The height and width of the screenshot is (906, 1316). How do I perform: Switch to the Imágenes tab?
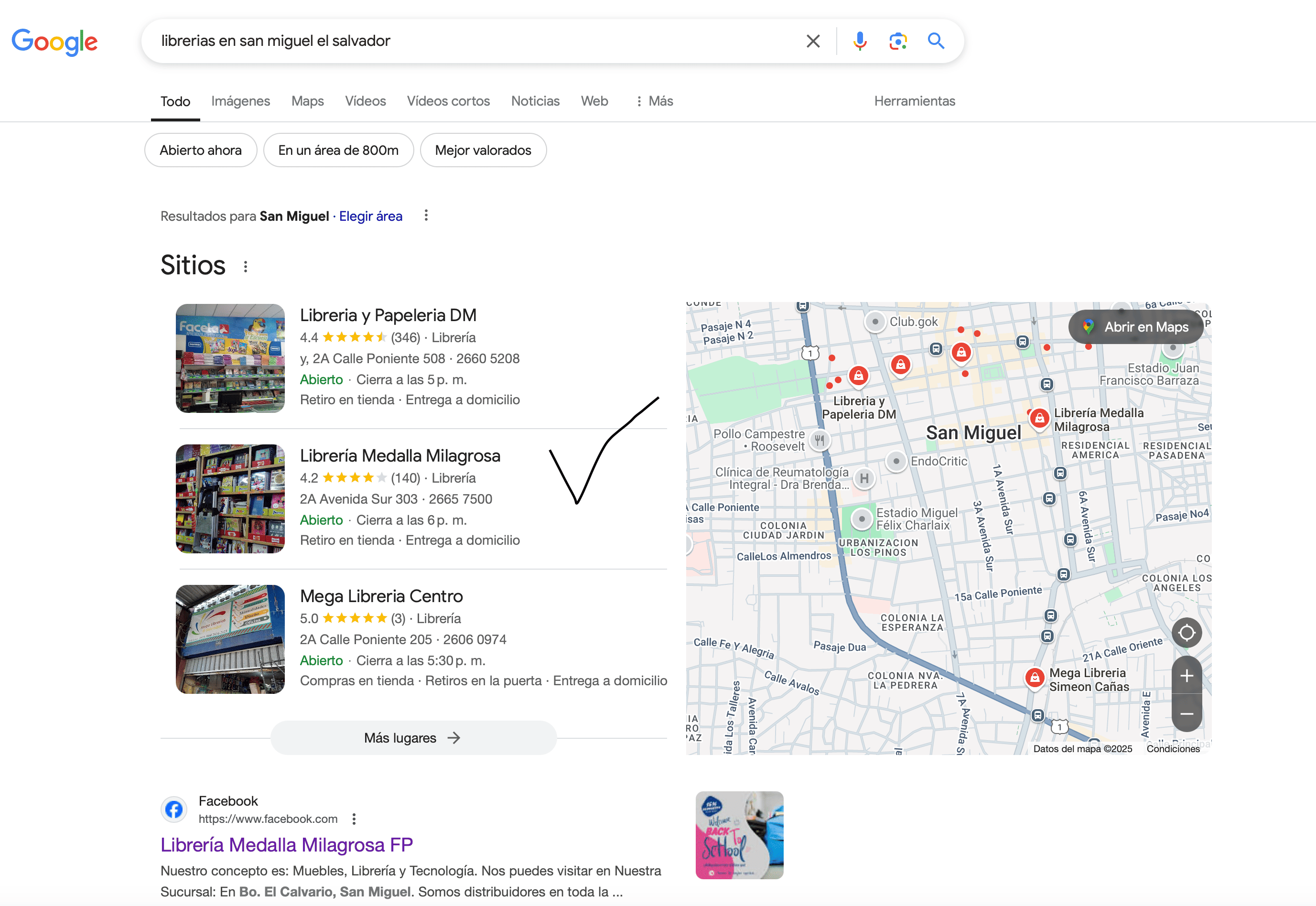(x=241, y=101)
